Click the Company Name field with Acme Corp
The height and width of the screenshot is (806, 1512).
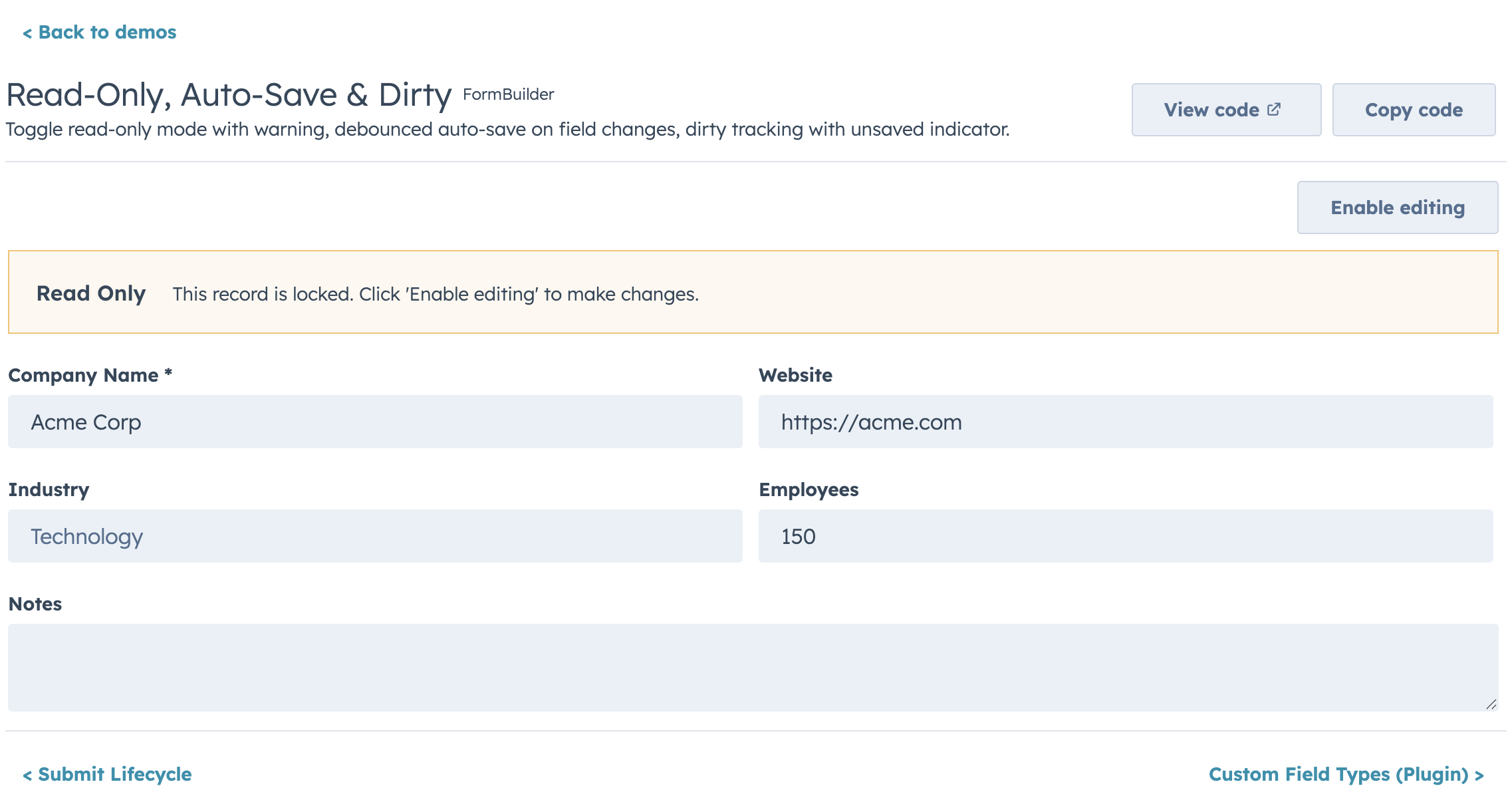pyautogui.click(x=375, y=422)
